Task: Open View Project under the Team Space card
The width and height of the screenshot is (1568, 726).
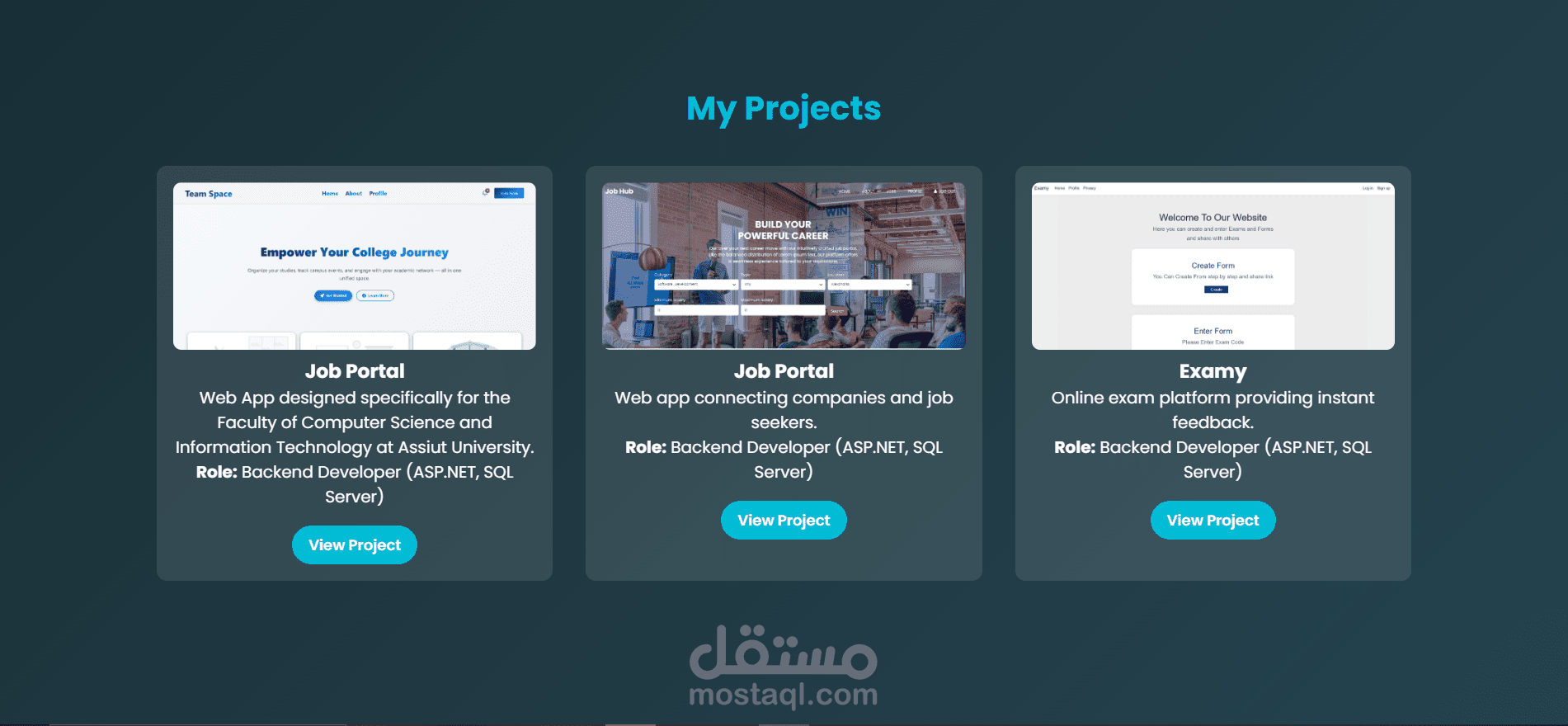Action: [x=355, y=545]
